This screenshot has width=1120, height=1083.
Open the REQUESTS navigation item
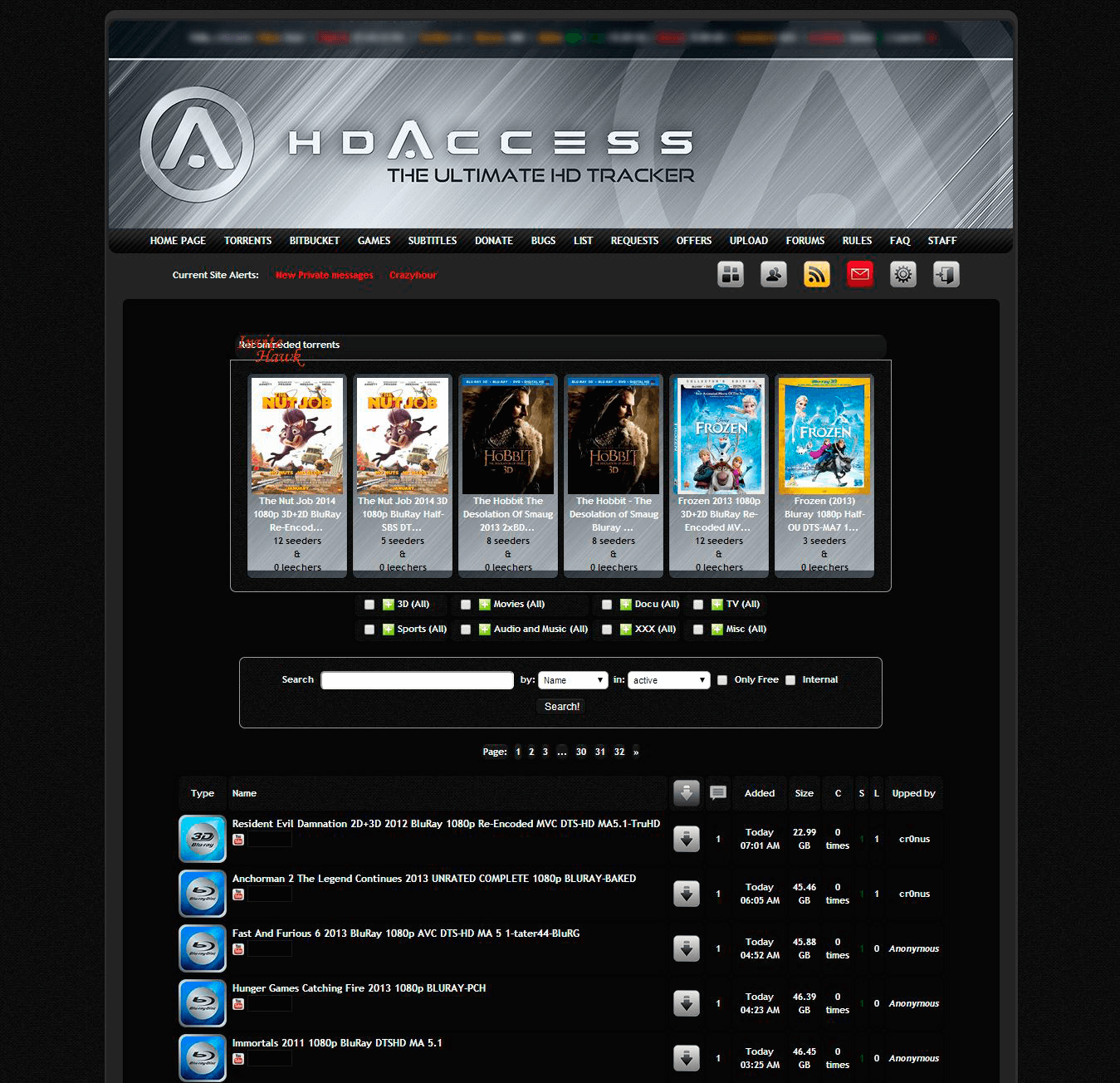coord(634,241)
